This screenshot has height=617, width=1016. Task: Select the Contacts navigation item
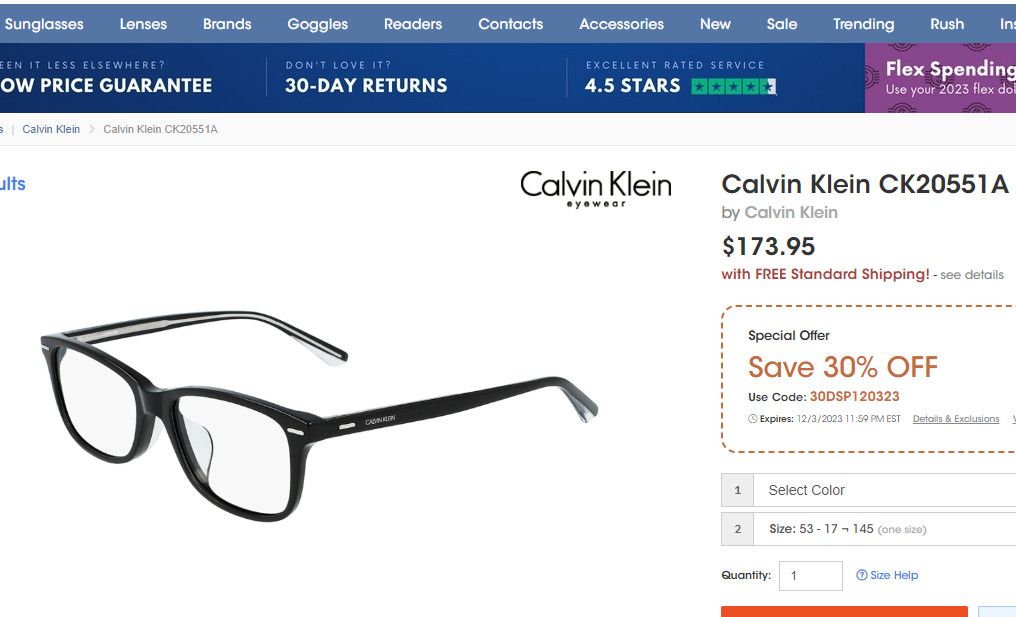510,24
